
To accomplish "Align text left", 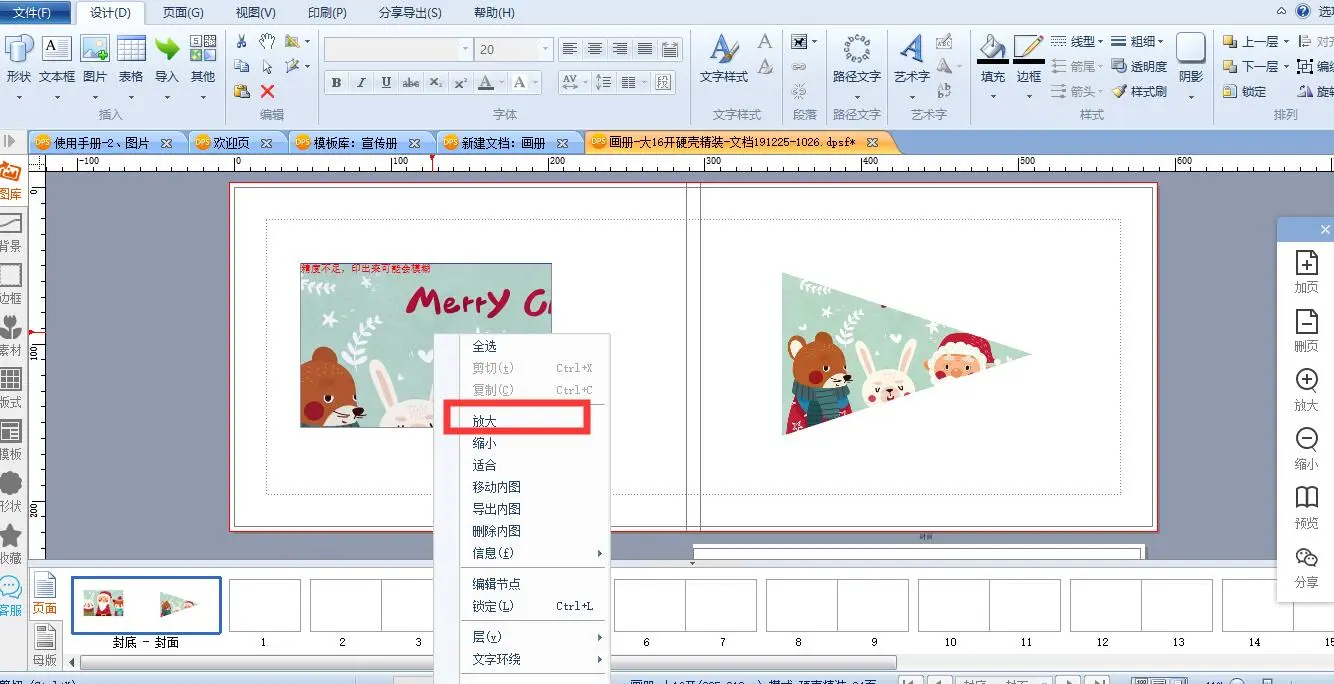I will (570, 48).
